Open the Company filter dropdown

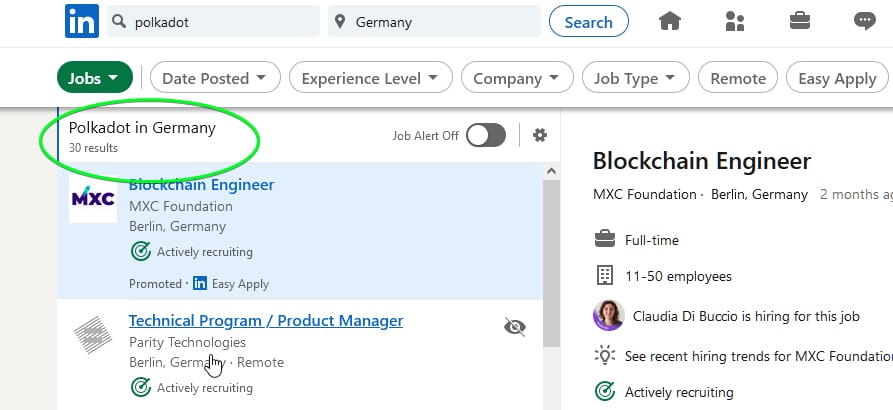tap(517, 77)
